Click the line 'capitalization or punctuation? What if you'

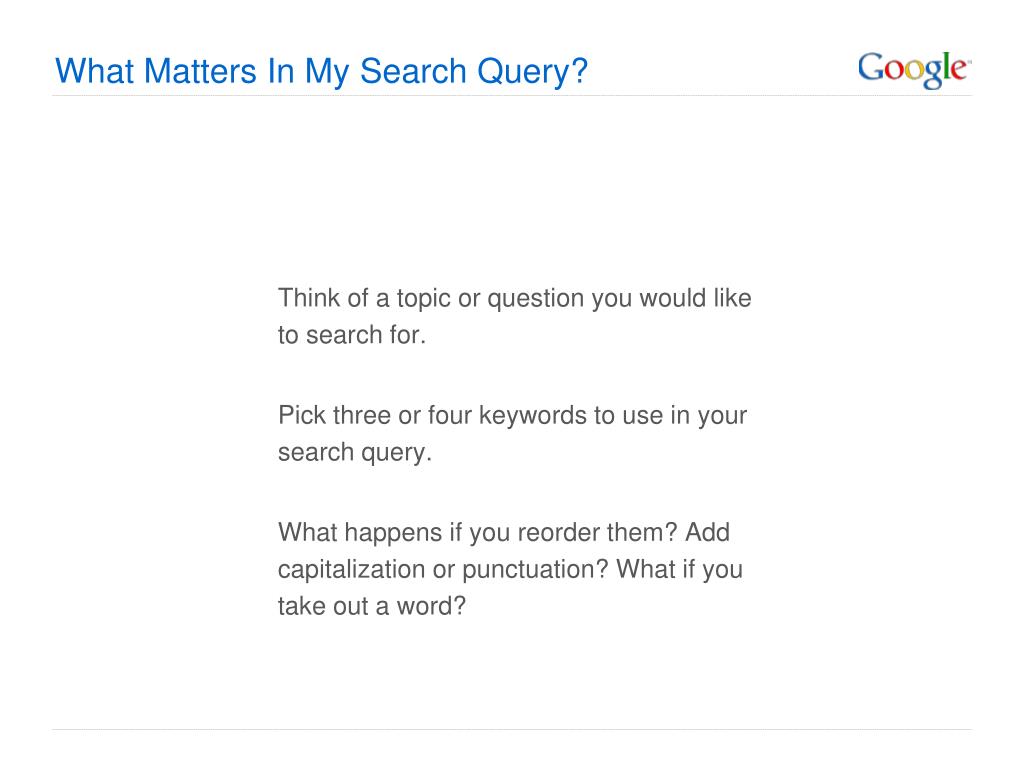click(510, 569)
